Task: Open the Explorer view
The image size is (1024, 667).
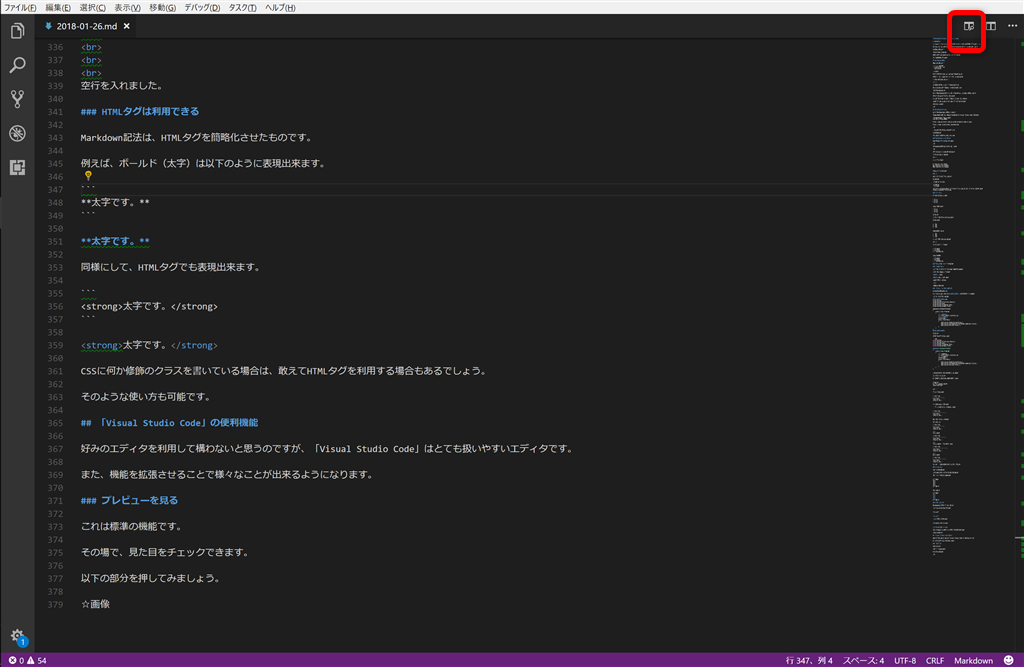Action: pos(16,31)
